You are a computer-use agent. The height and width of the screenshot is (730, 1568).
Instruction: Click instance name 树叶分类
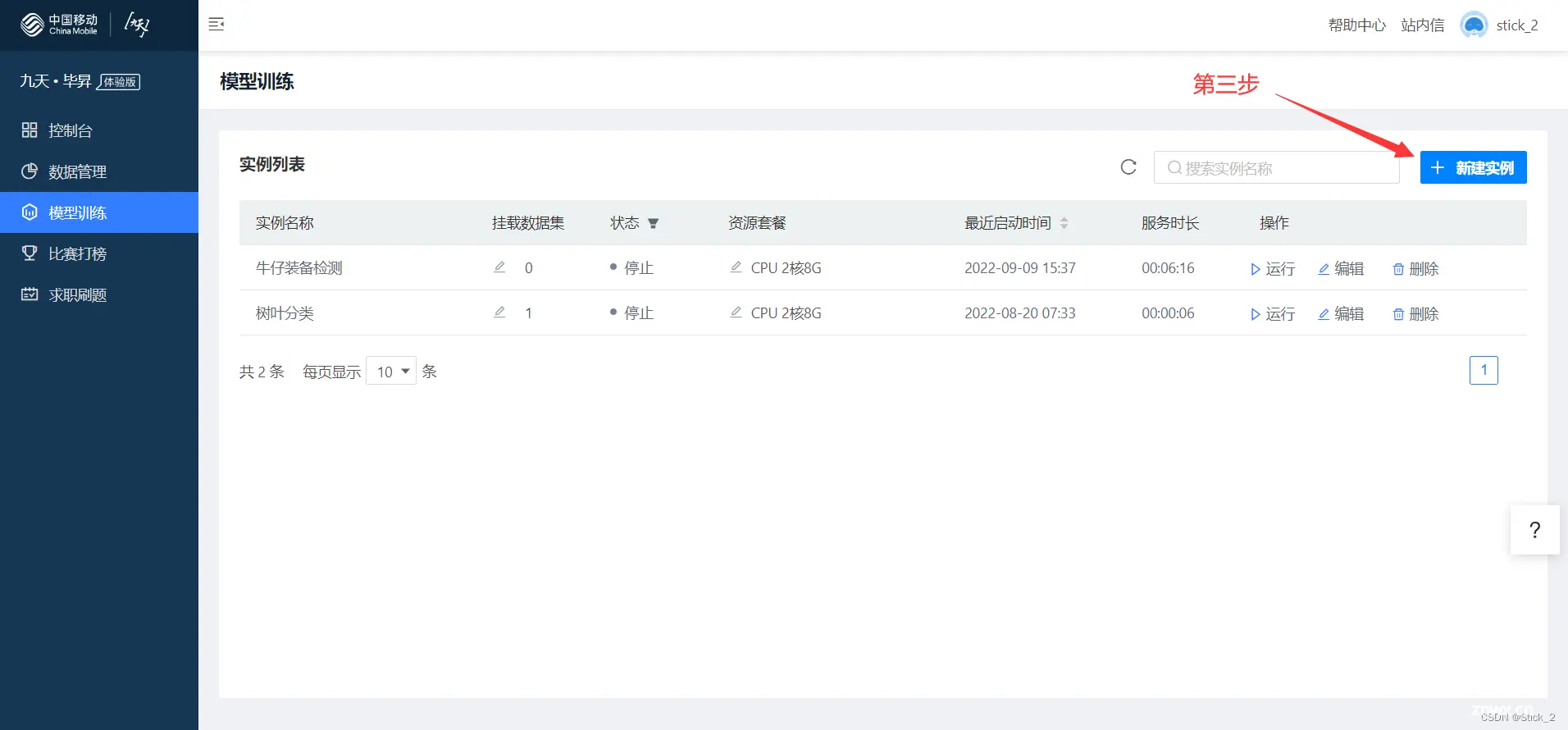pos(285,313)
